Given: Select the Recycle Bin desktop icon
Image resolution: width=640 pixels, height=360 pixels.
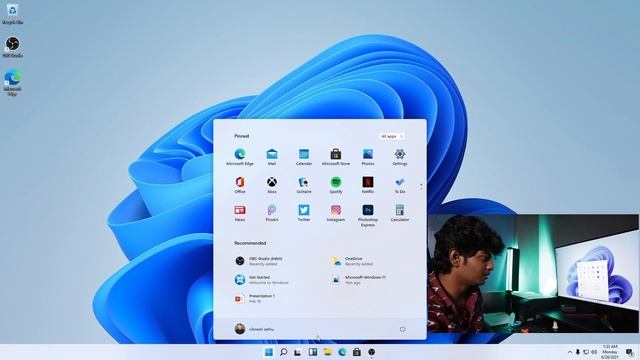Looking at the screenshot, I should [12, 14].
